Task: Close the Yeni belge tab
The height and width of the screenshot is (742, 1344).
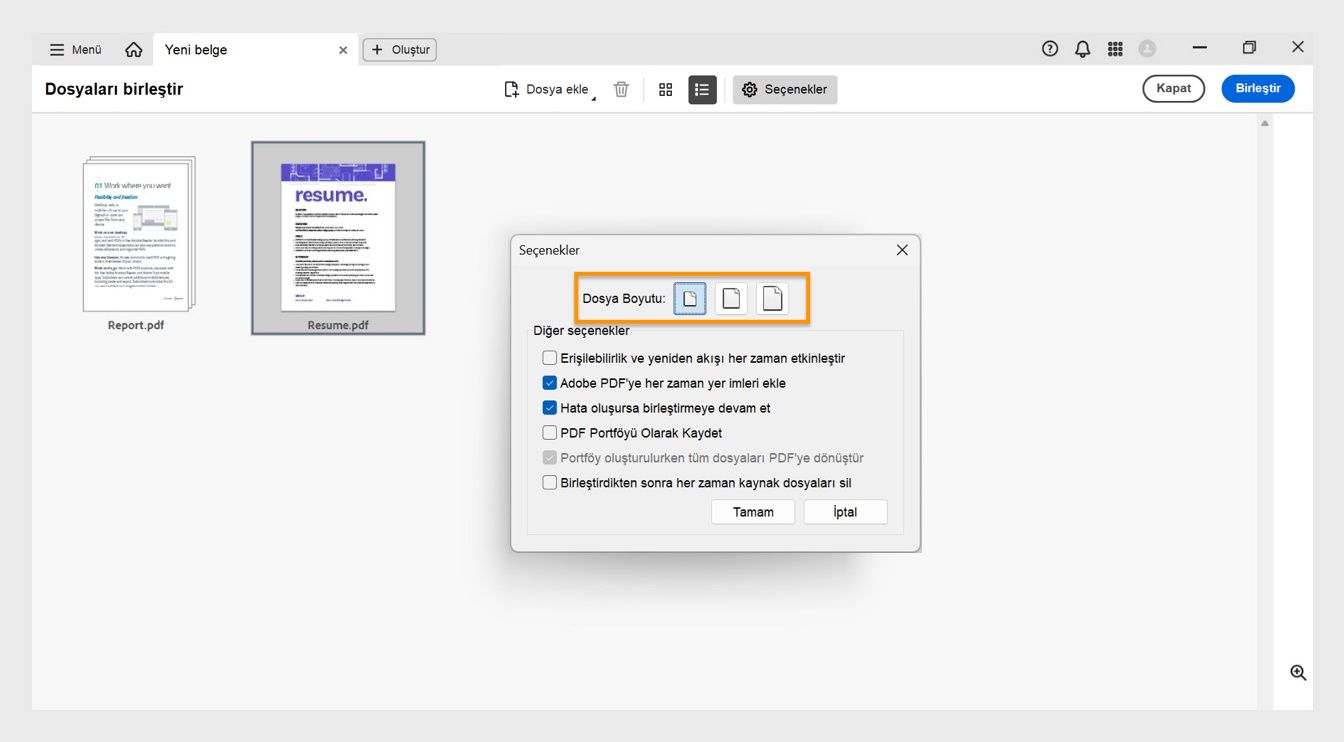Action: 343,50
